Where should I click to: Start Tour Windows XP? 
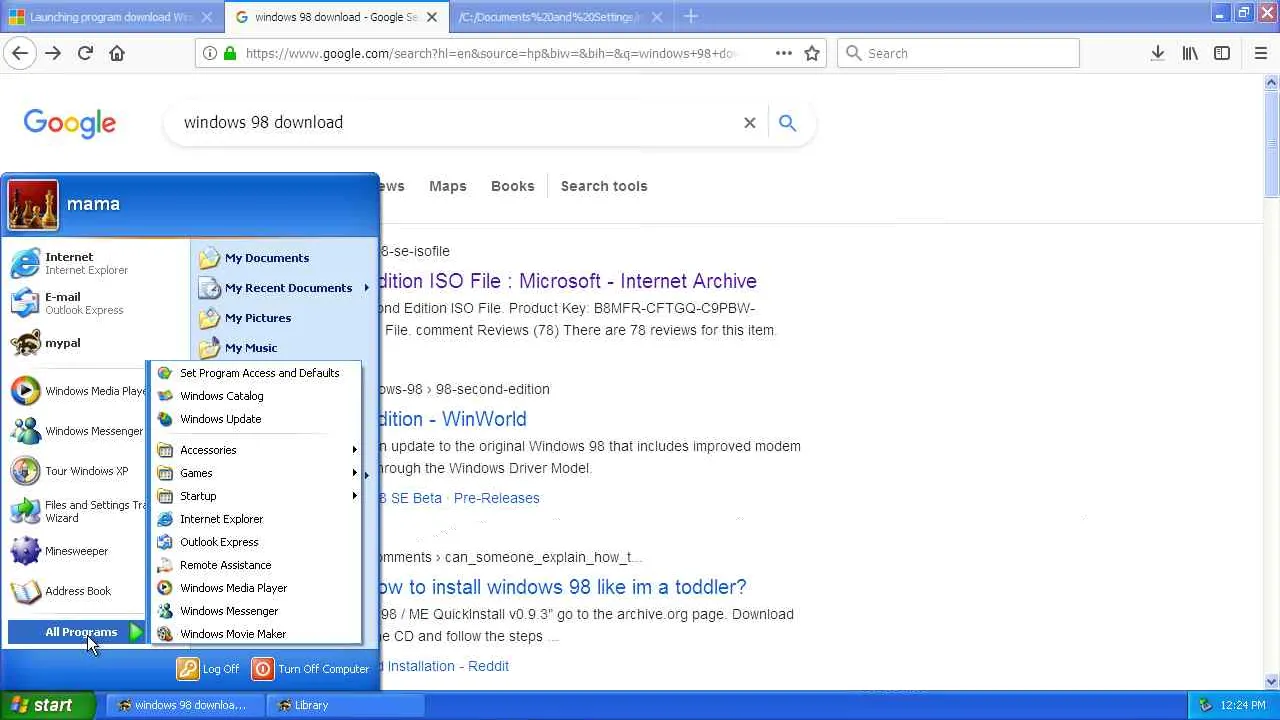click(75, 471)
